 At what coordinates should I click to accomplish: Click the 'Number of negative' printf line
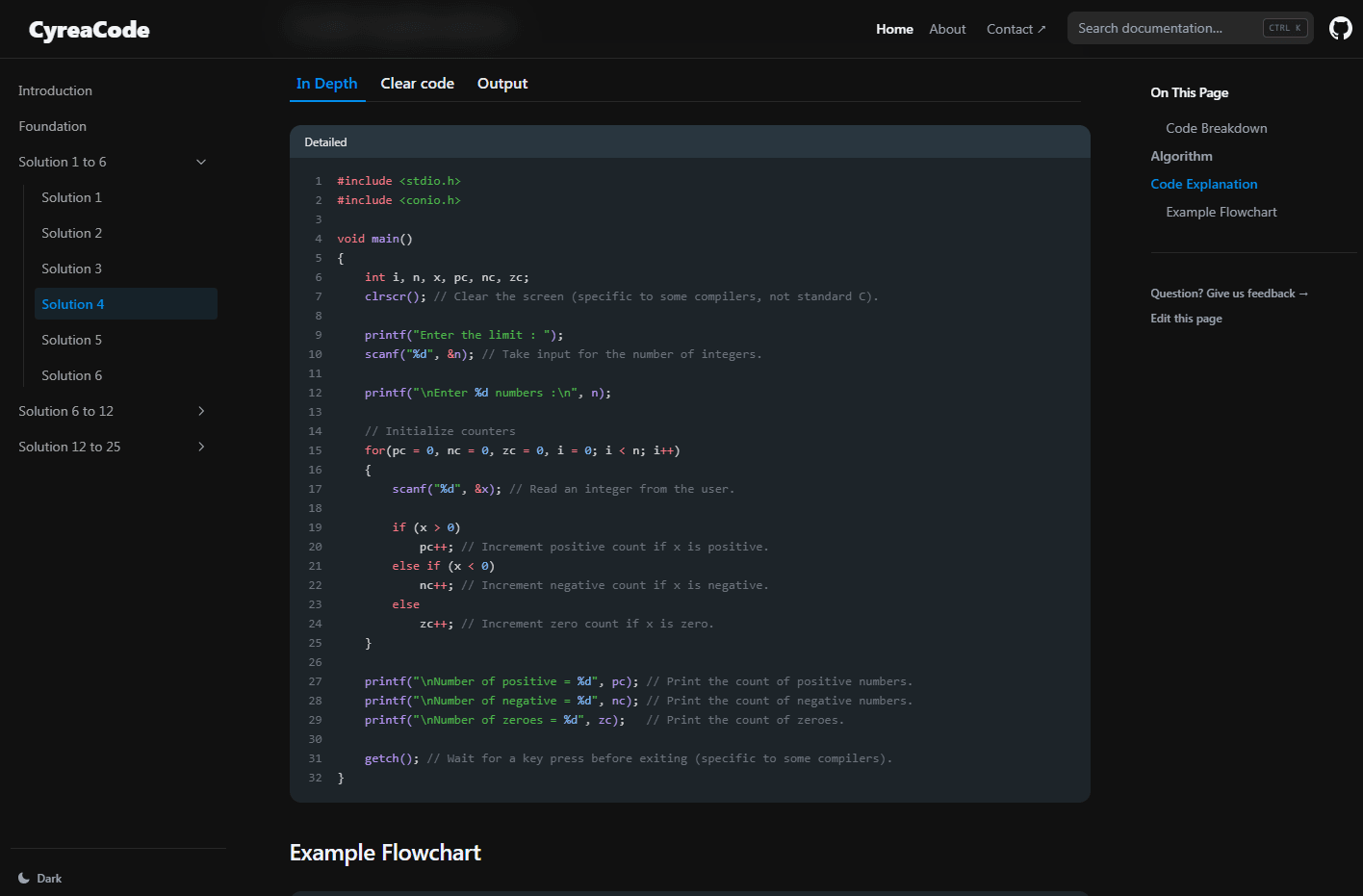tap(638, 701)
